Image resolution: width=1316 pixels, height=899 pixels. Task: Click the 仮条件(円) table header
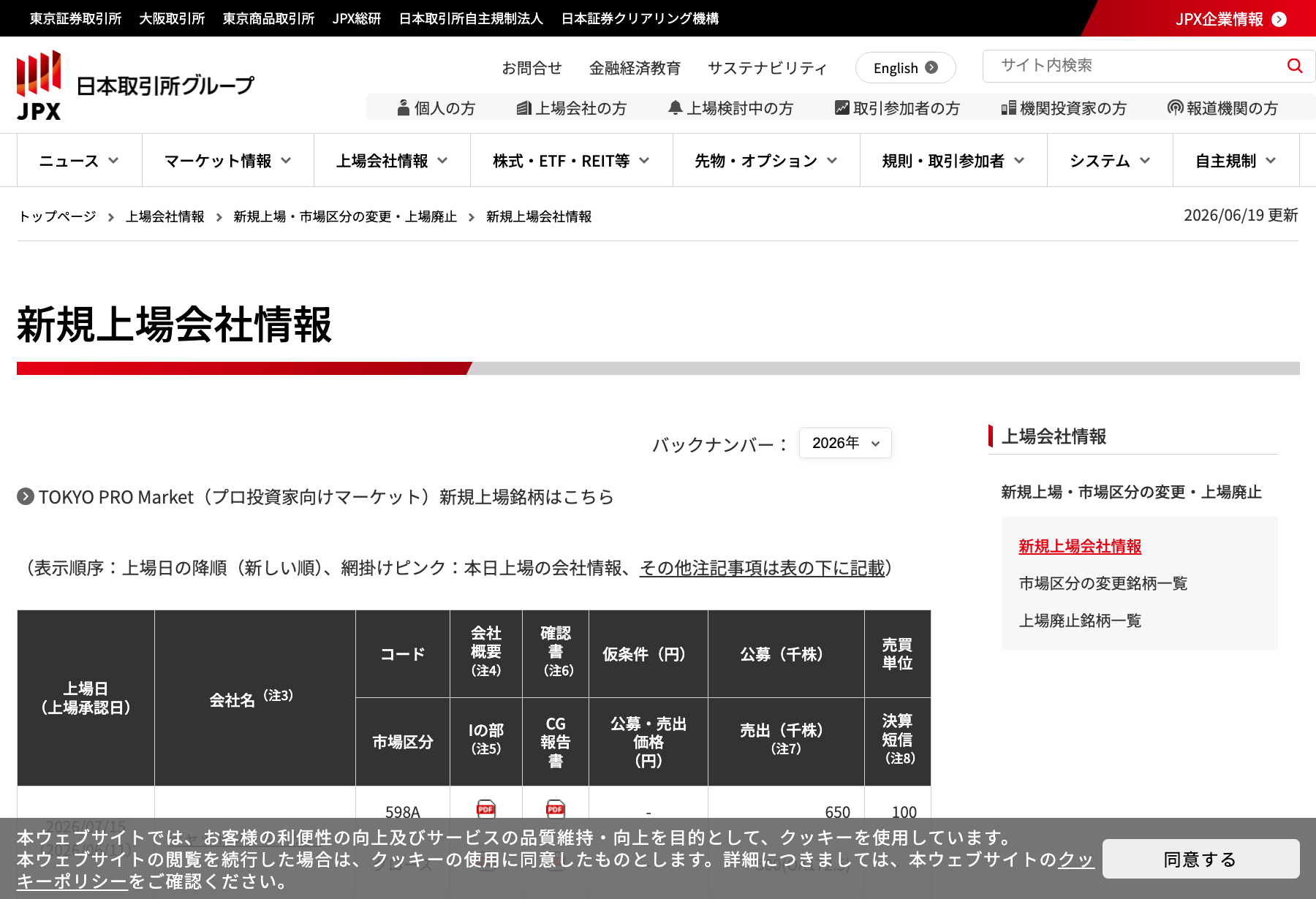[648, 654]
